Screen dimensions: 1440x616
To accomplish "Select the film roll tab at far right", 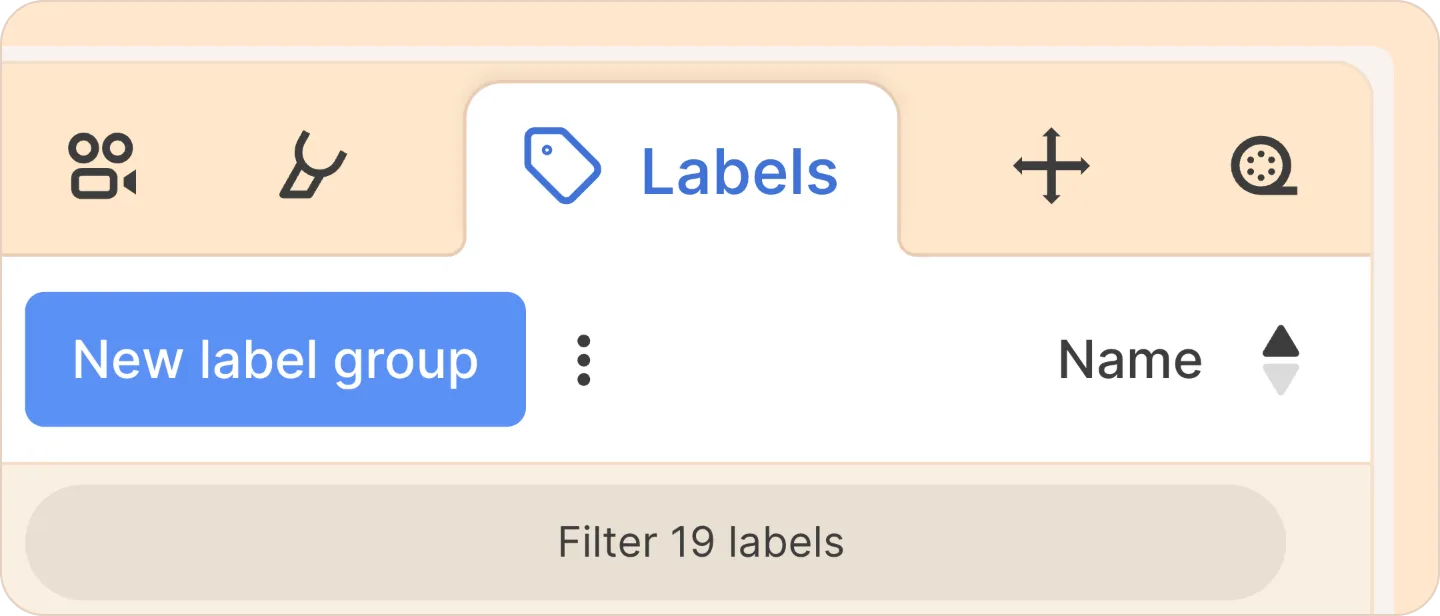I will (1264, 166).
